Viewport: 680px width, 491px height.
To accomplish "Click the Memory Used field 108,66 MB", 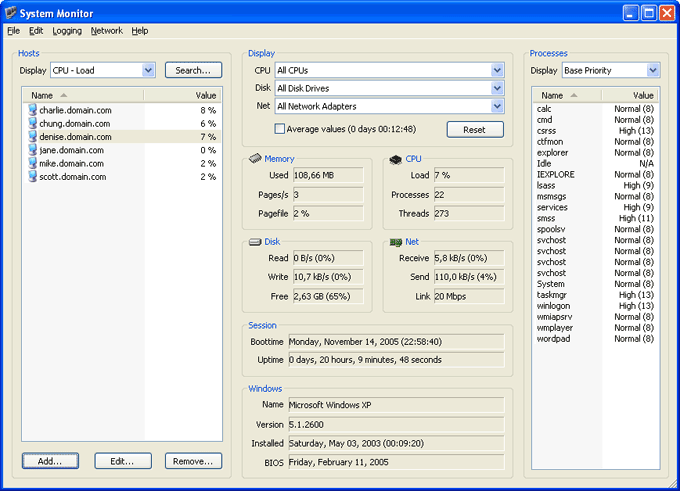I will [328, 175].
